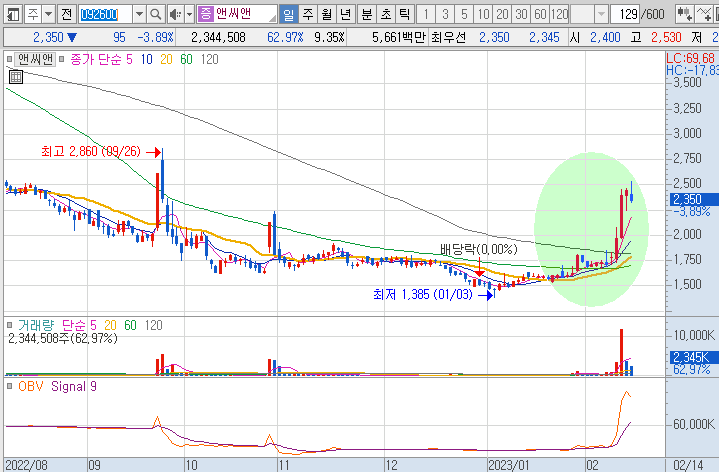Select the 월 monthly chart period
The image size is (719, 472).
(326, 15)
